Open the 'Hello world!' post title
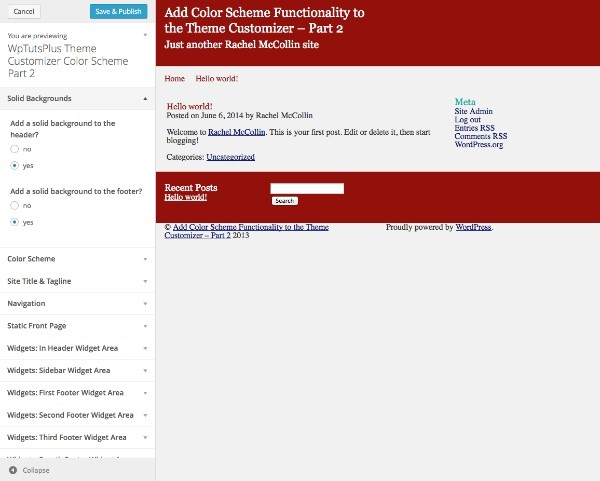The image size is (600, 481). (190, 106)
